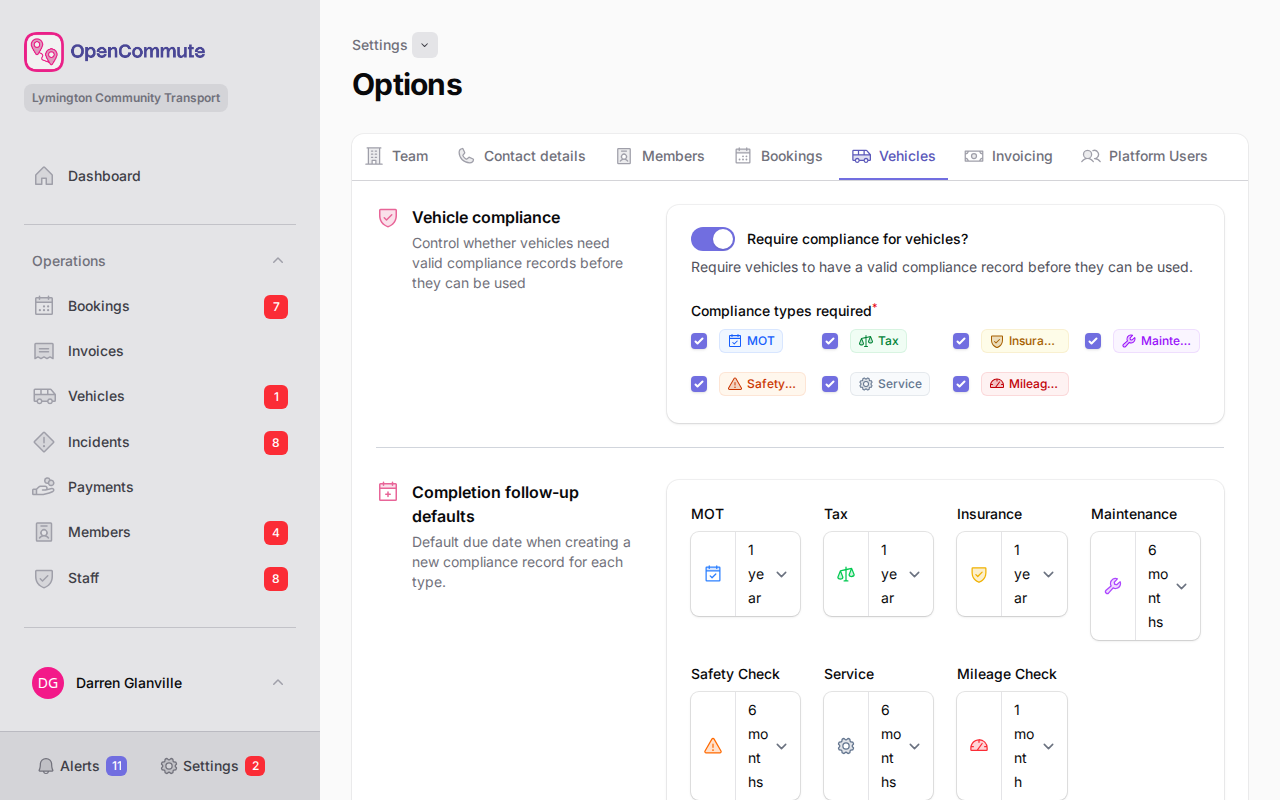
Task: Click the Alerts bell icon
Action: click(x=46, y=766)
